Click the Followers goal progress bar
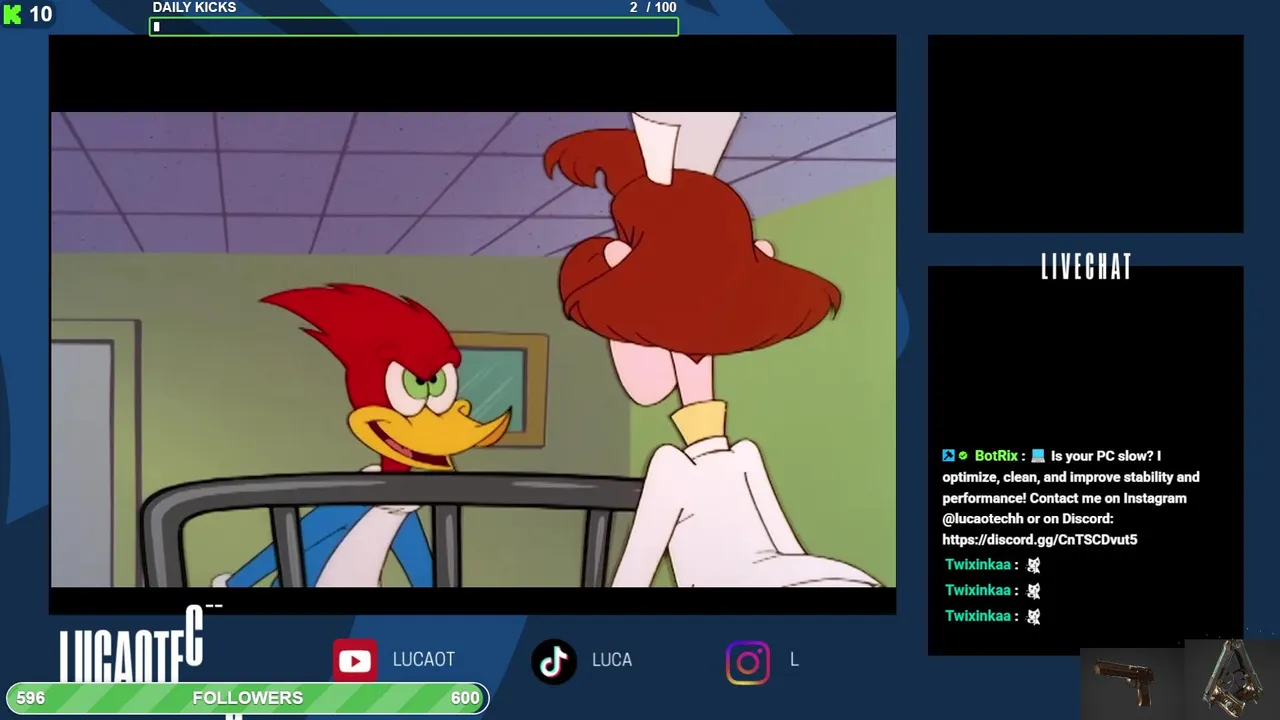 tap(248, 698)
